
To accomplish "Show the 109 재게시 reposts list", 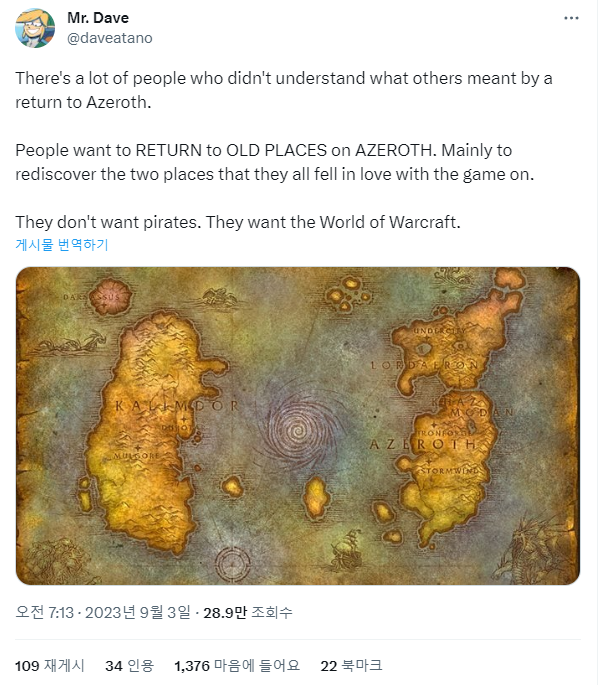I will pyautogui.click(x=50, y=666).
